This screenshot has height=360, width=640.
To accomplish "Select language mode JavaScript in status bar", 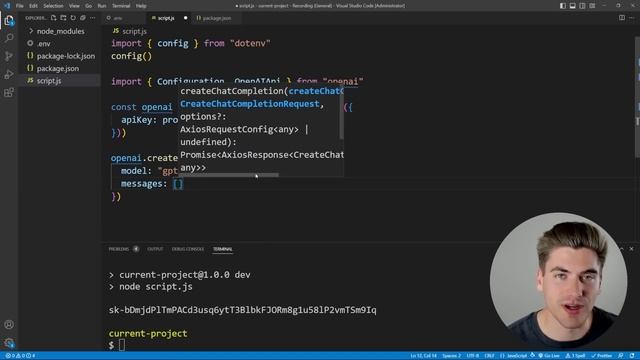I will click(x=516, y=356).
